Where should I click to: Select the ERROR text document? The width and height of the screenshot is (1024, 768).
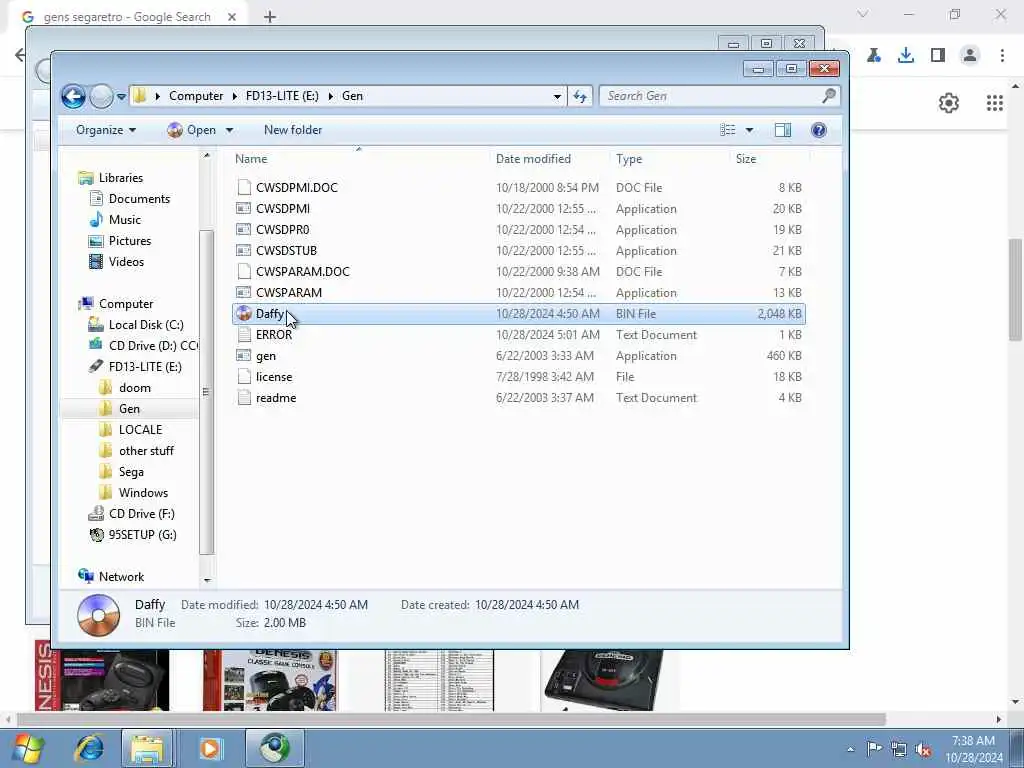tap(519, 334)
